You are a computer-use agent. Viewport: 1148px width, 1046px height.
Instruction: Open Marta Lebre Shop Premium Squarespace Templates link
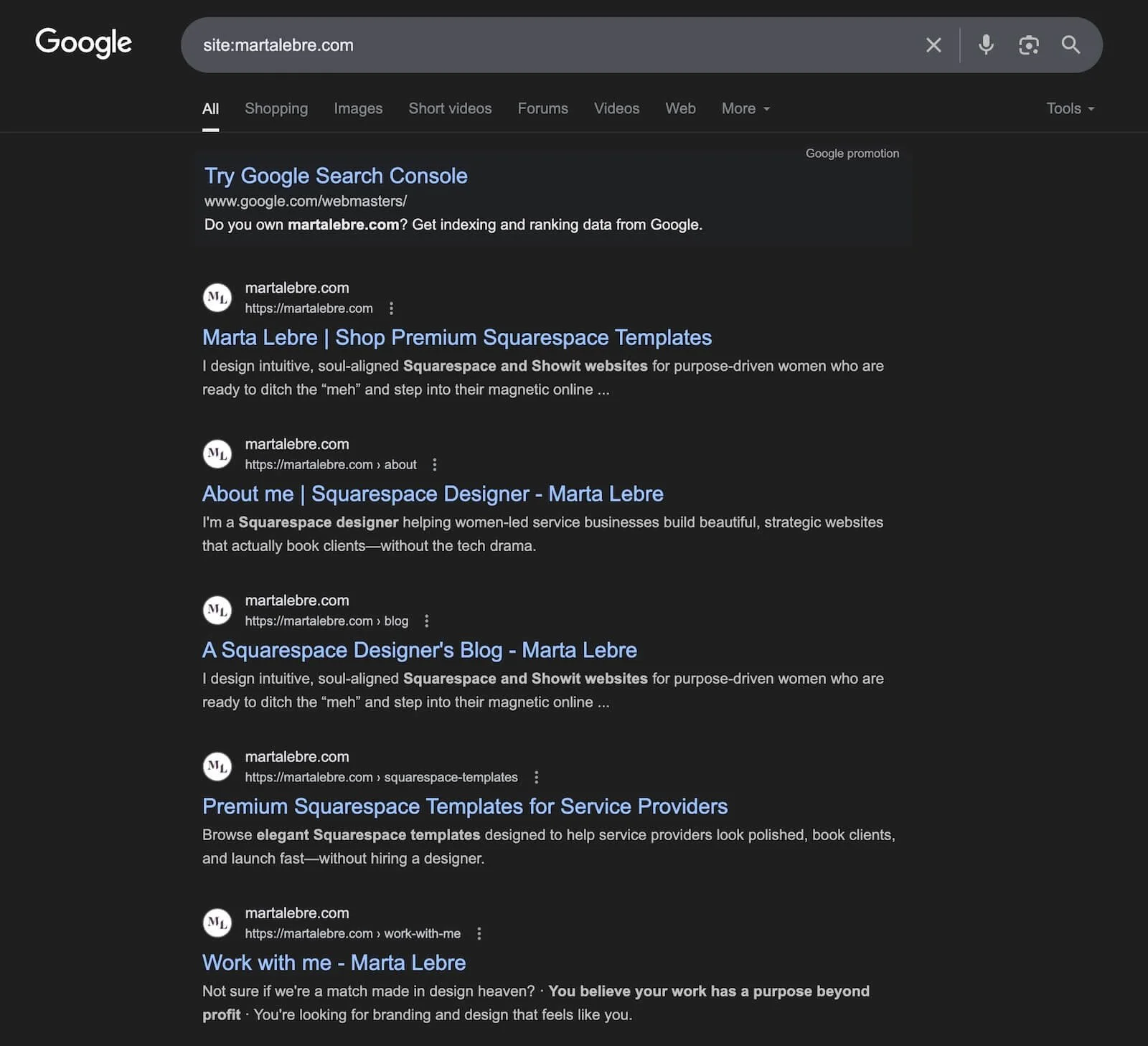point(457,338)
